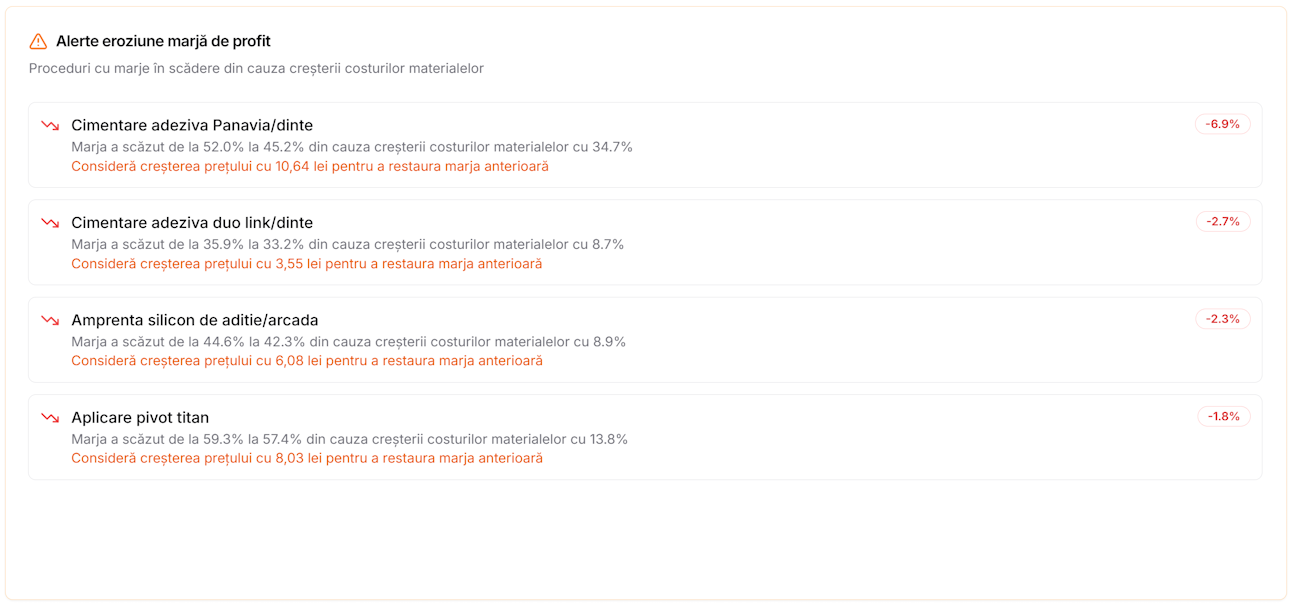Open the Cimentare adeziva Panavia/dinte title
This screenshot has height=603, width=1290.
[x=192, y=126]
